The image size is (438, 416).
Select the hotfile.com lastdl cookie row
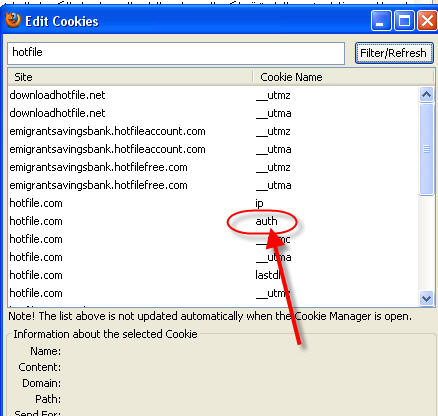[x=213, y=275]
